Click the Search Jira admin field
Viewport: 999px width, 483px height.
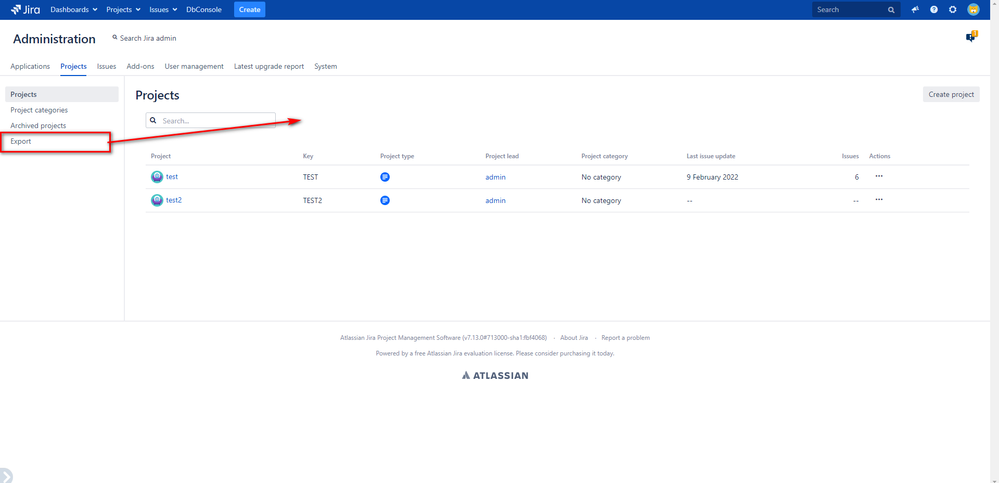tap(145, 38)
